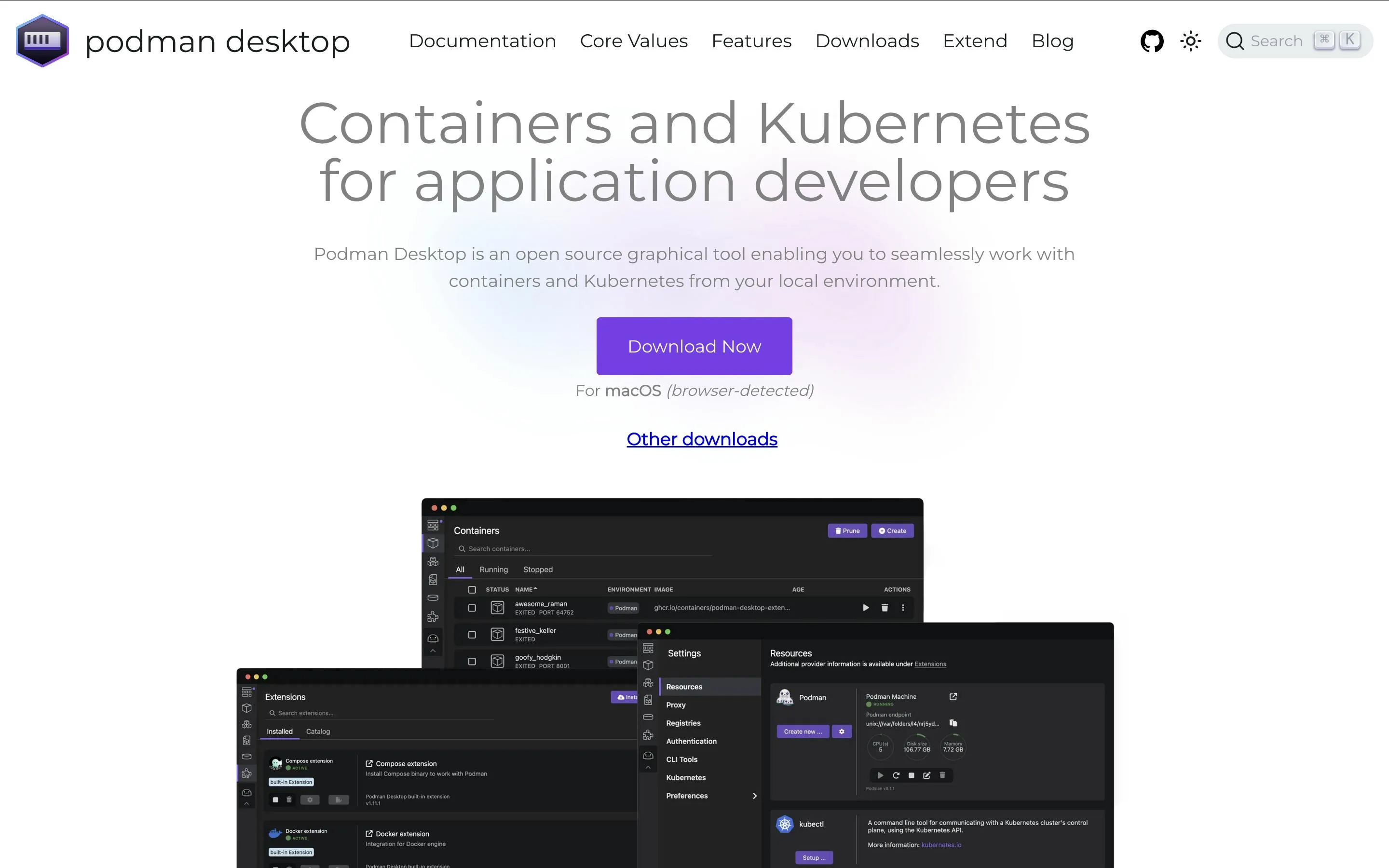
Task: Click the Podman Desktop logo
Action: tap(42, 41)
